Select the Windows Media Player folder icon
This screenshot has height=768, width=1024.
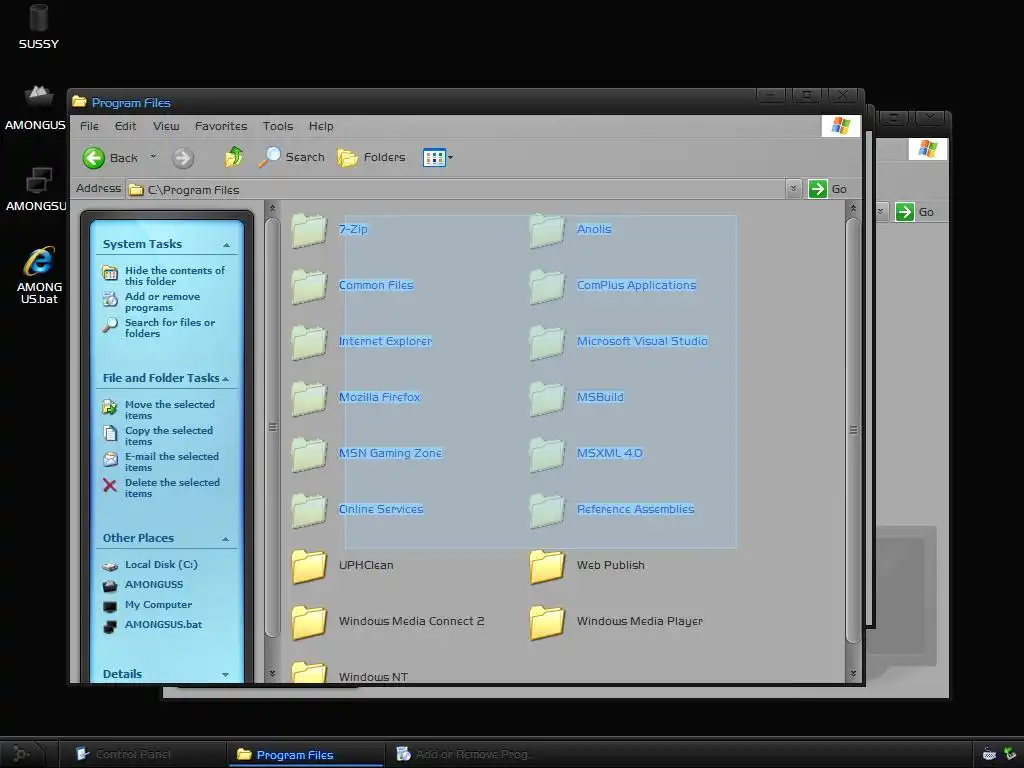click(x=547, y=622)
